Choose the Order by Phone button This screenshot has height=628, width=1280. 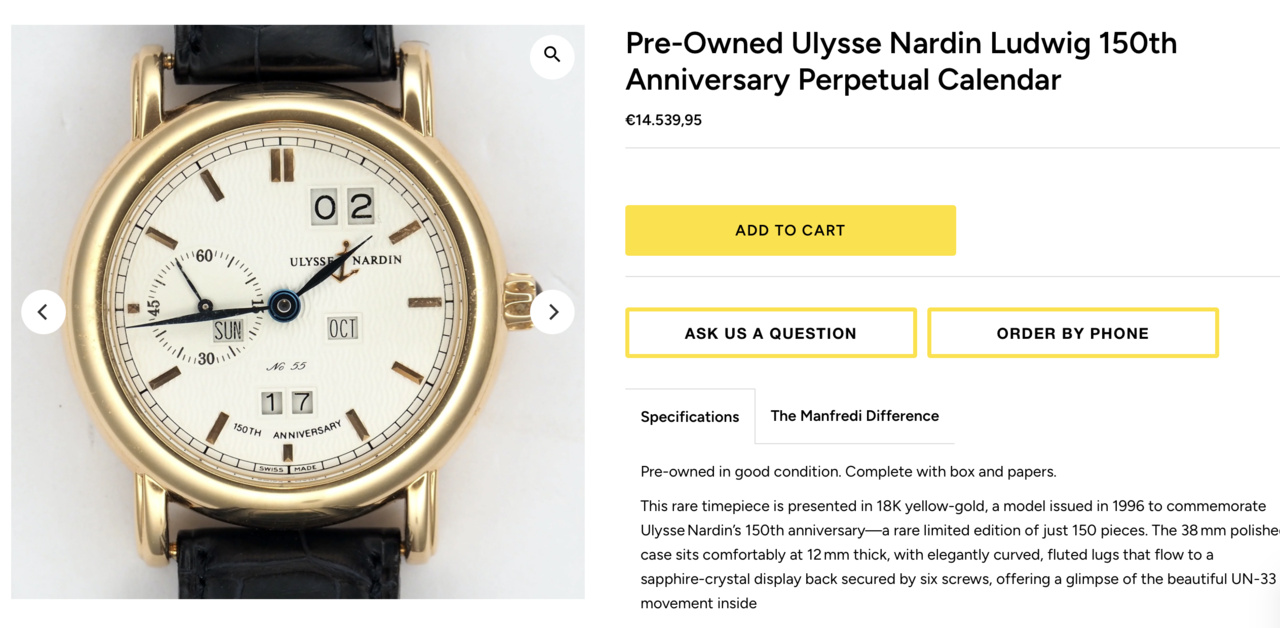coord(1072,333)
